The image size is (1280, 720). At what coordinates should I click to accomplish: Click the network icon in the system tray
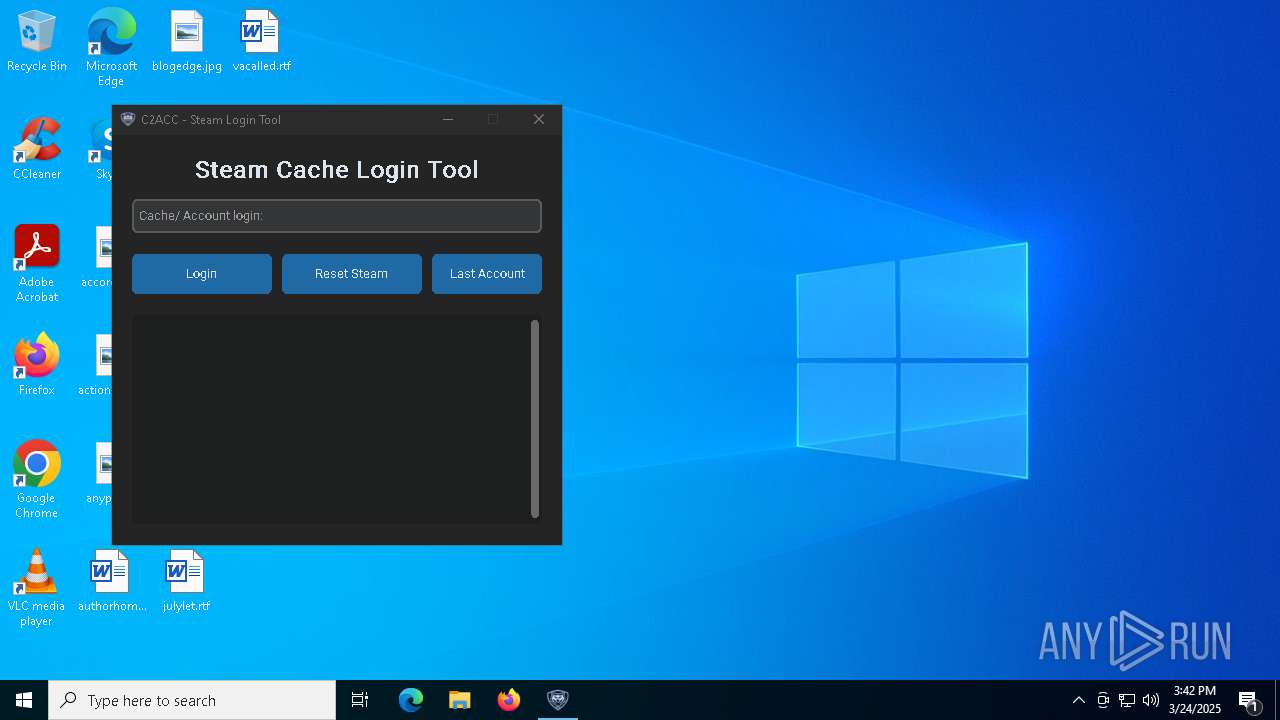(x=1127, y=700)
